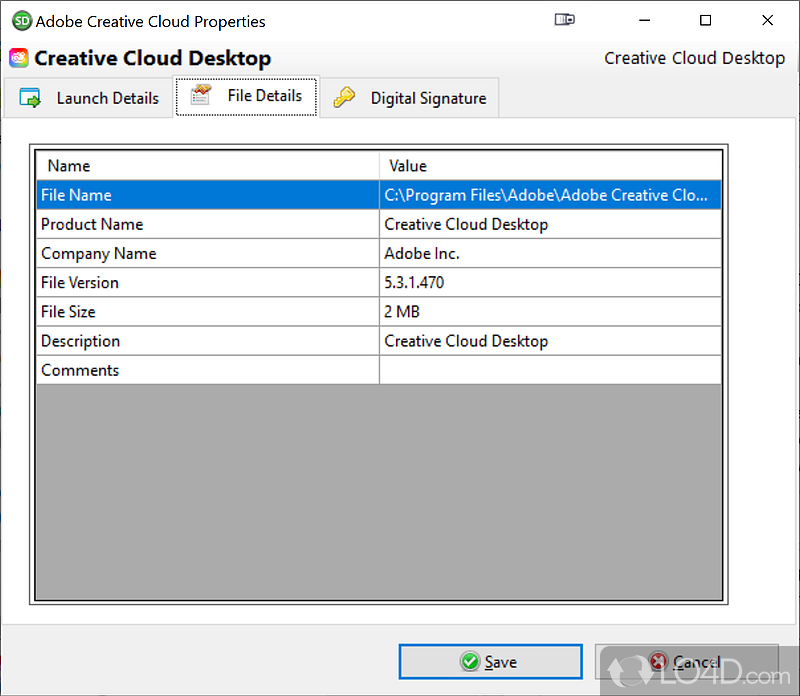The height and width of the screenshot is (696, 800).
Task: Maximize the Adobe Creative Cloud Properties window
Action: pos(705,20)
